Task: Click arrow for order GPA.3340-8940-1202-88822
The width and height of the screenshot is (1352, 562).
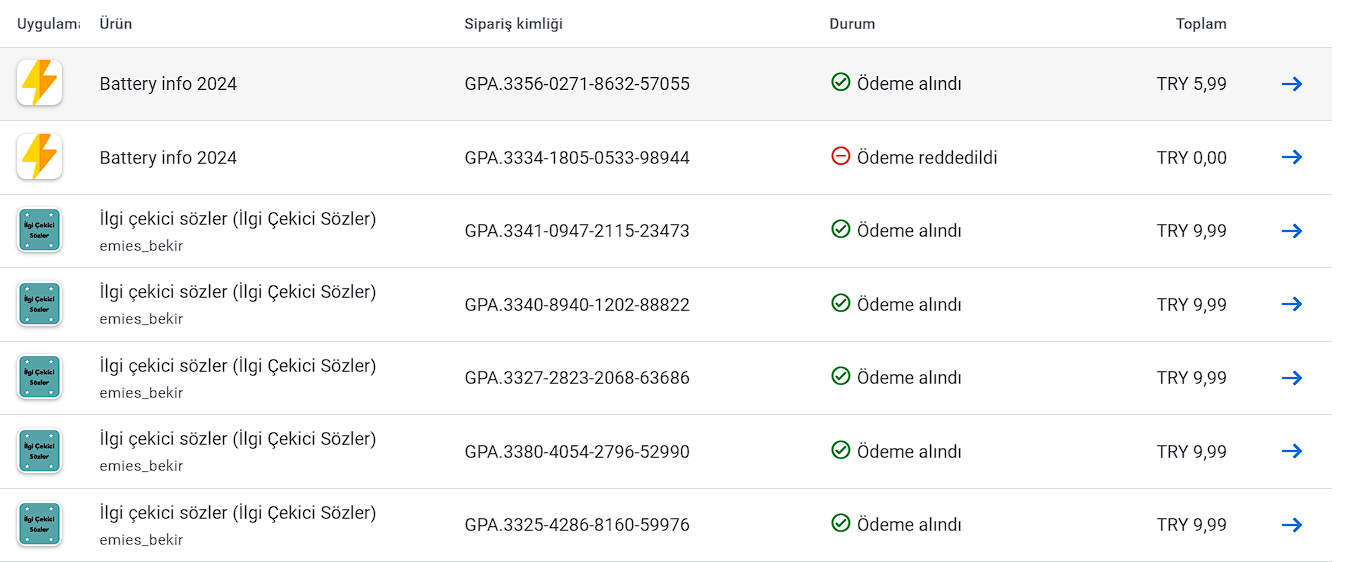Action: tap(1291, 304)
